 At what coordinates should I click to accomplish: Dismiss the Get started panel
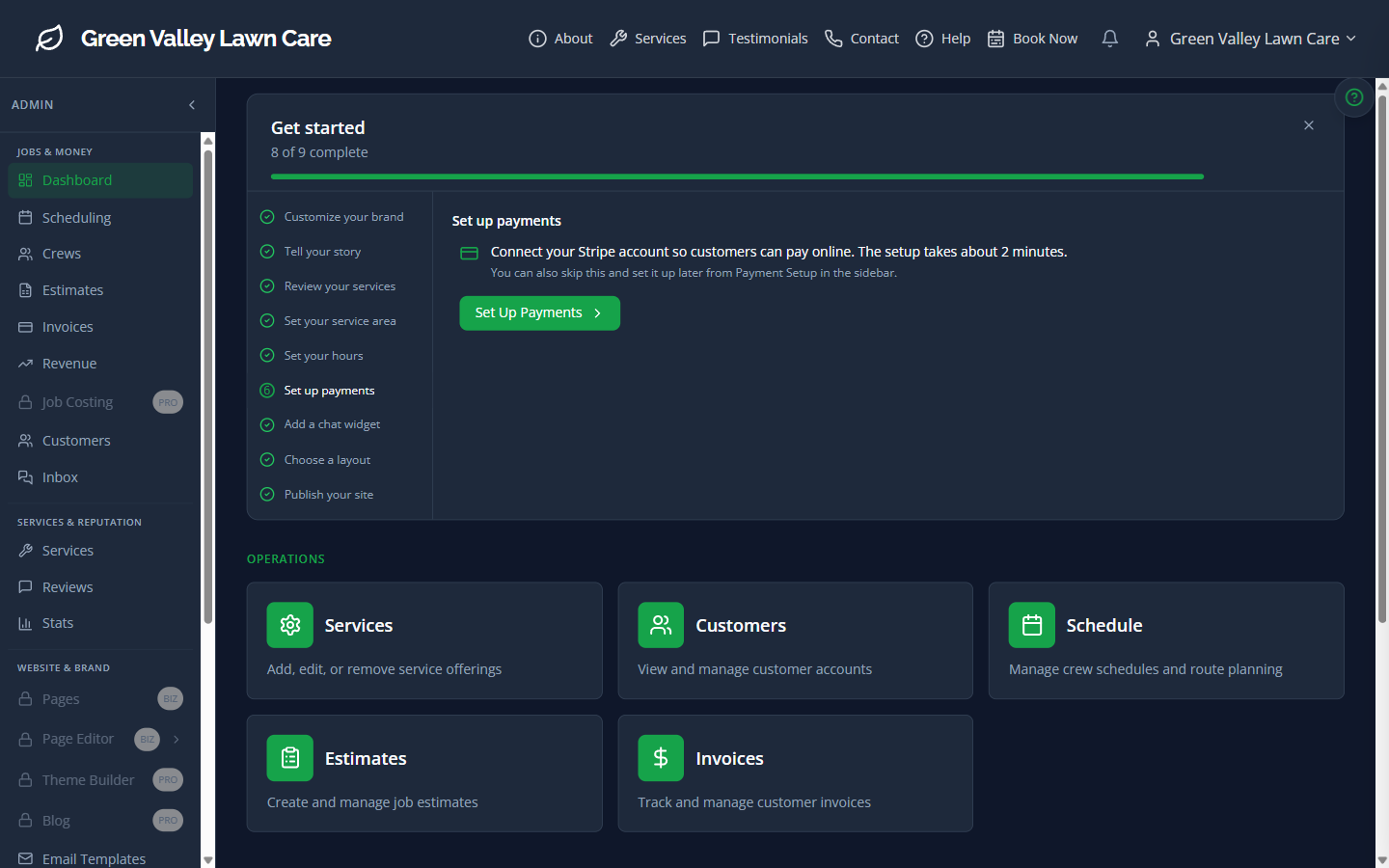point(1308,125)
